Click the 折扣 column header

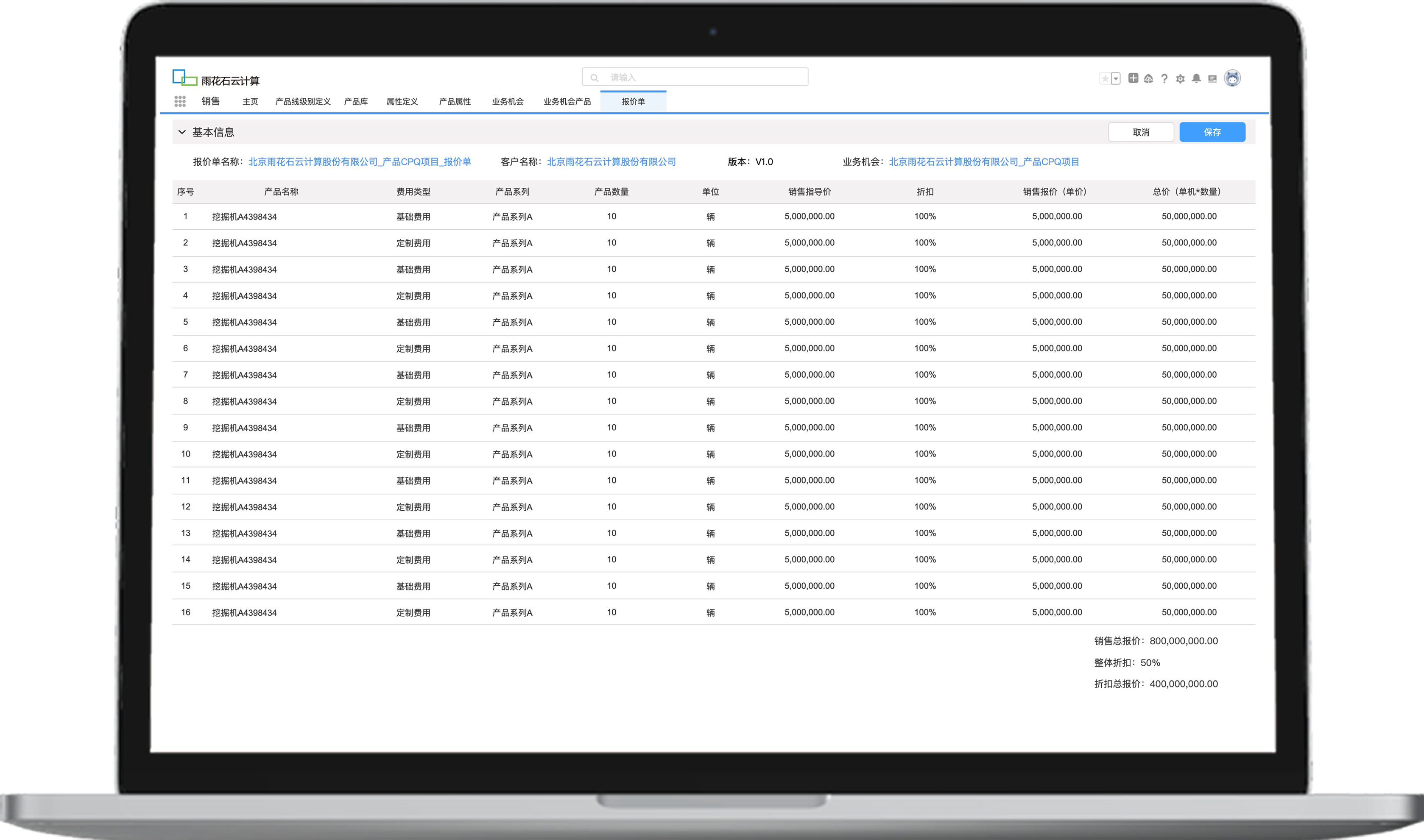[925, 192]
